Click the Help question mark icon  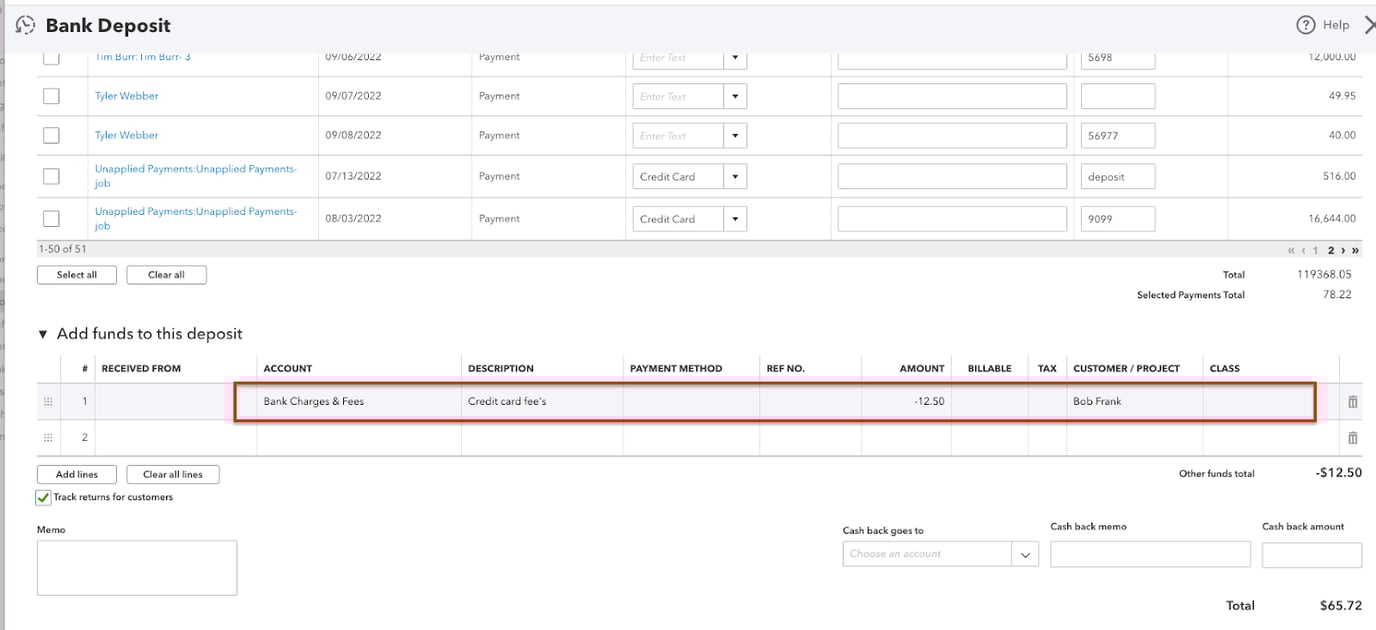[x=1304, y=24]
